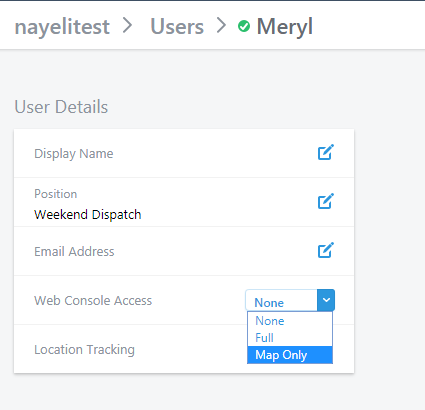Click the Display Name row label
Screen dimensions: 425x410
[74, 154]
